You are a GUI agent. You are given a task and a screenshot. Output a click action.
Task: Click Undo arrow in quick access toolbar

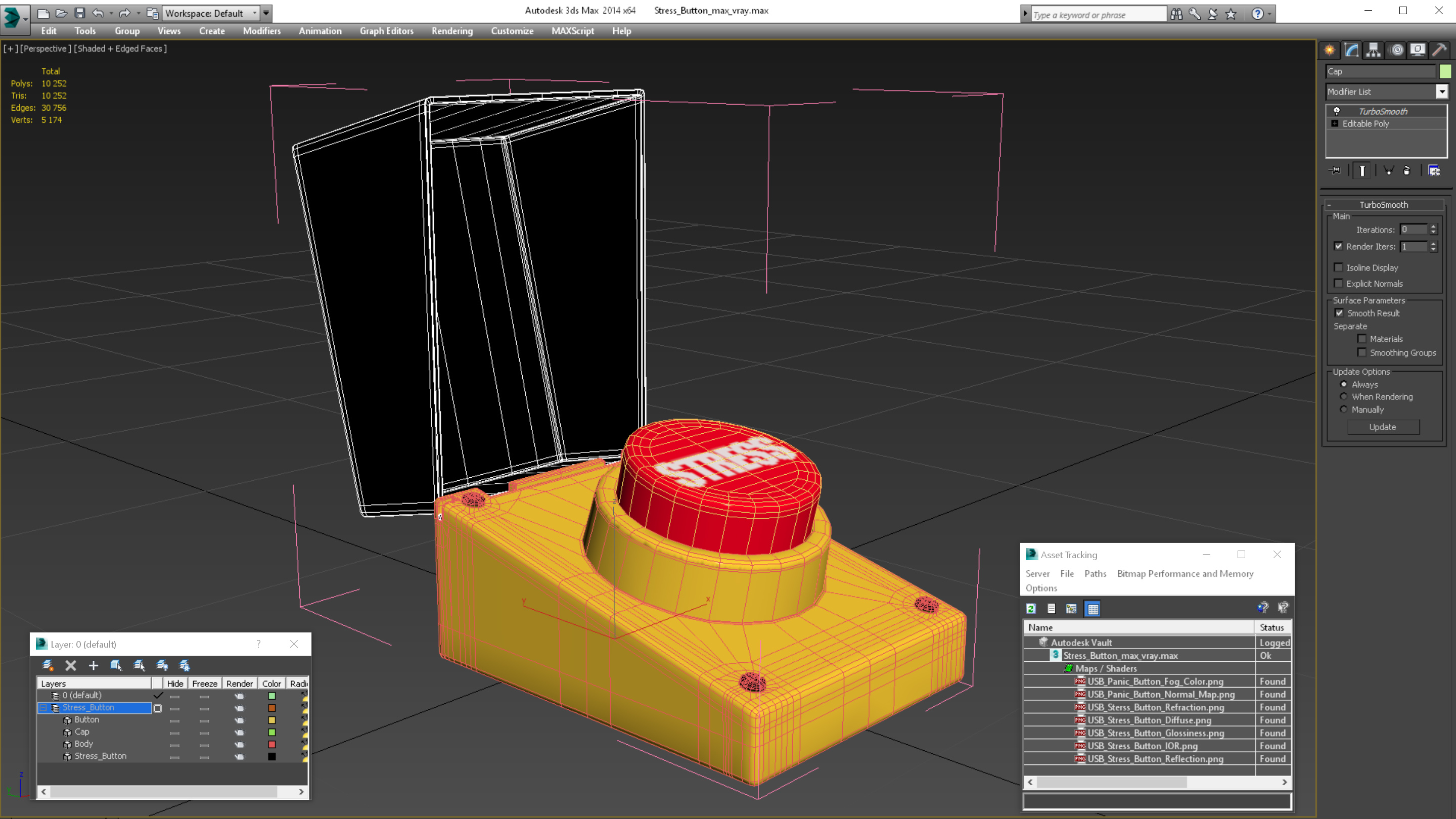pos(98,13)
